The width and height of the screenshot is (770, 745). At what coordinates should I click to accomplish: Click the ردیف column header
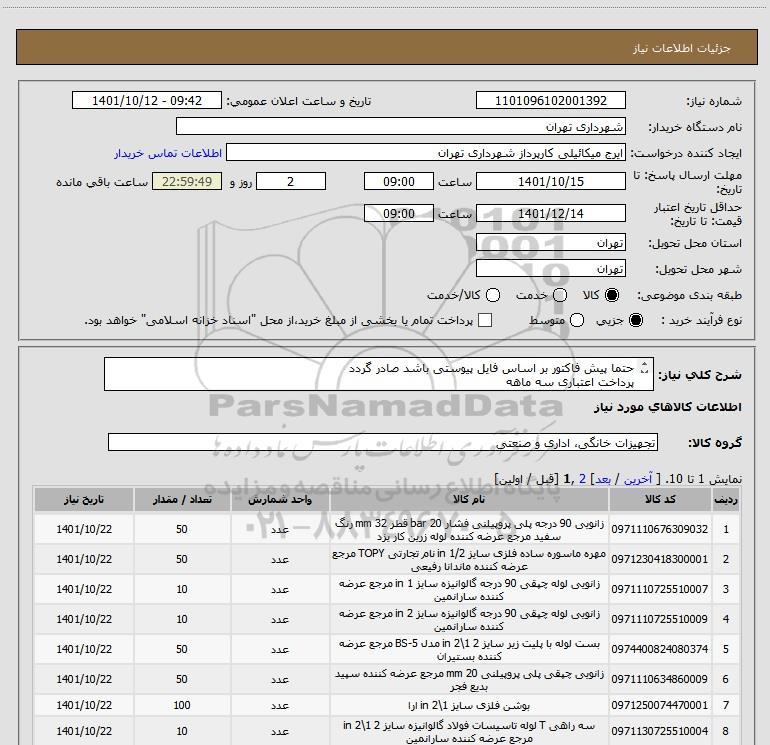coord(725,499)
